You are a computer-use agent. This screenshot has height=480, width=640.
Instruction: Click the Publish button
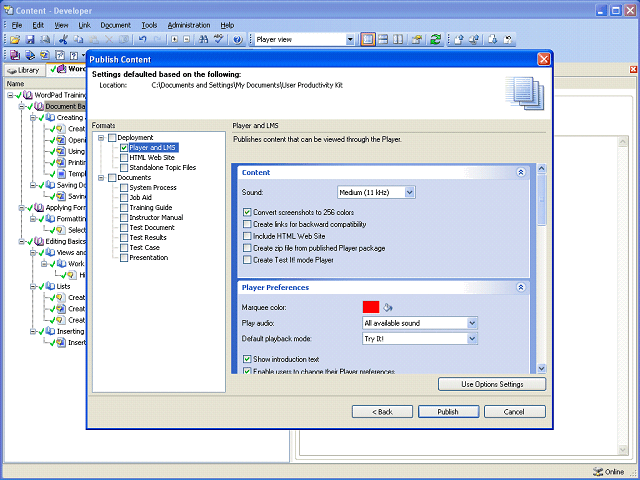tap(448, 412)
